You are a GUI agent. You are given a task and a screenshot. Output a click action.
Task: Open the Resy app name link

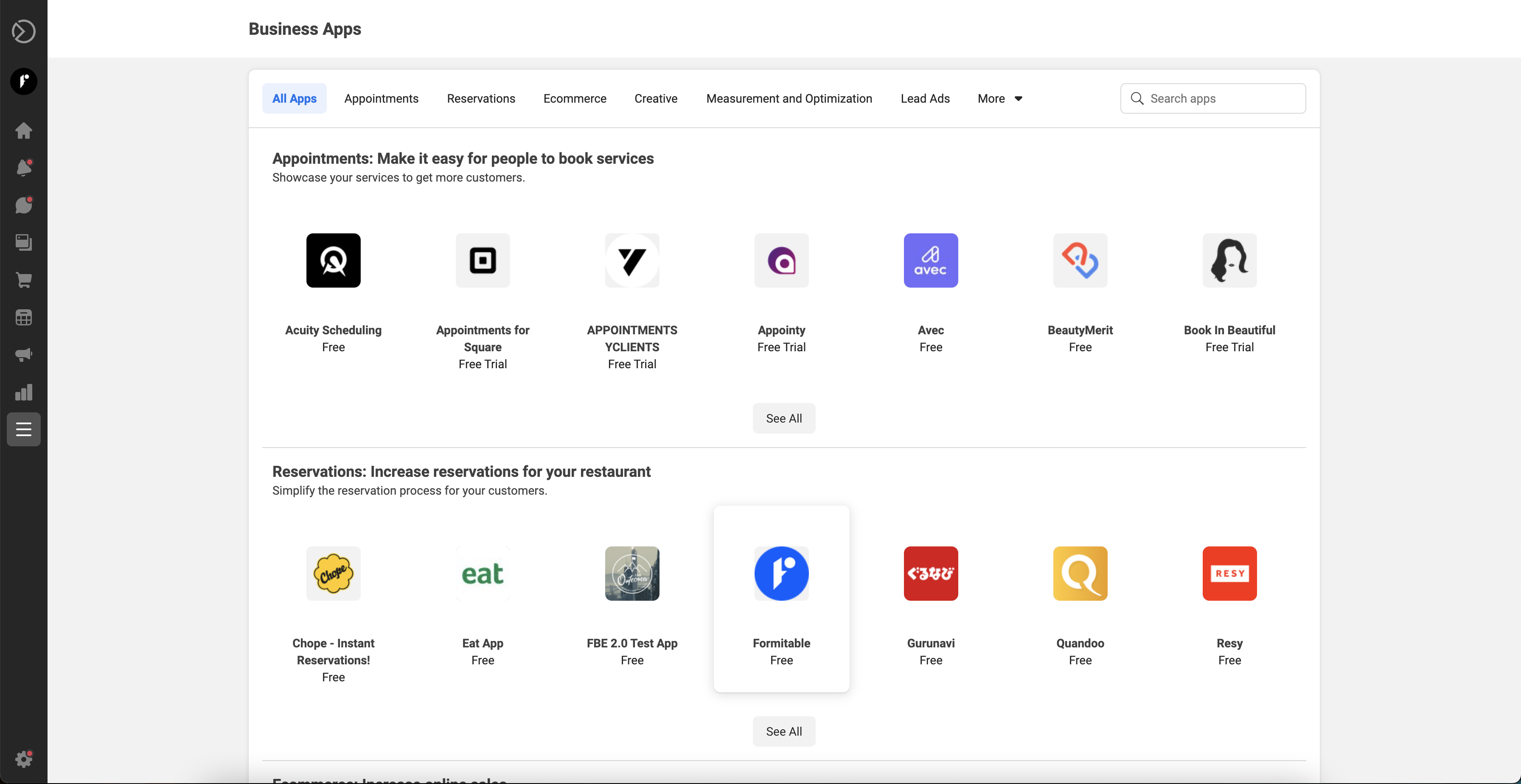(x=1229, y=643)
